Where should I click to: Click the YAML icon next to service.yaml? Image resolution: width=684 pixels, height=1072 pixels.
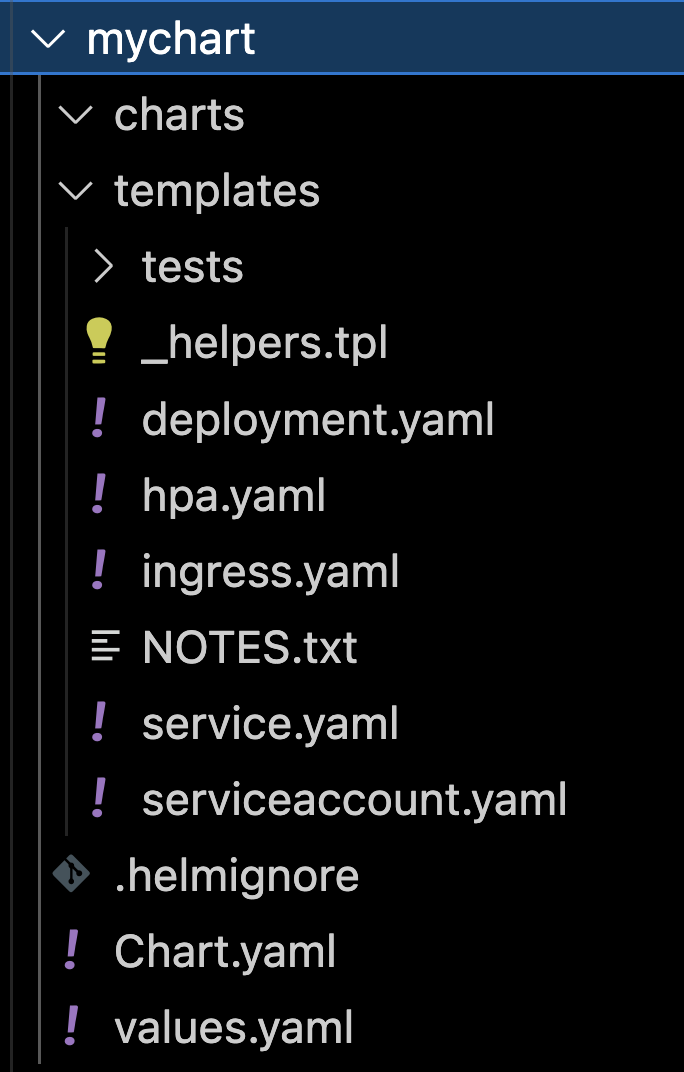tap(98, 723)
